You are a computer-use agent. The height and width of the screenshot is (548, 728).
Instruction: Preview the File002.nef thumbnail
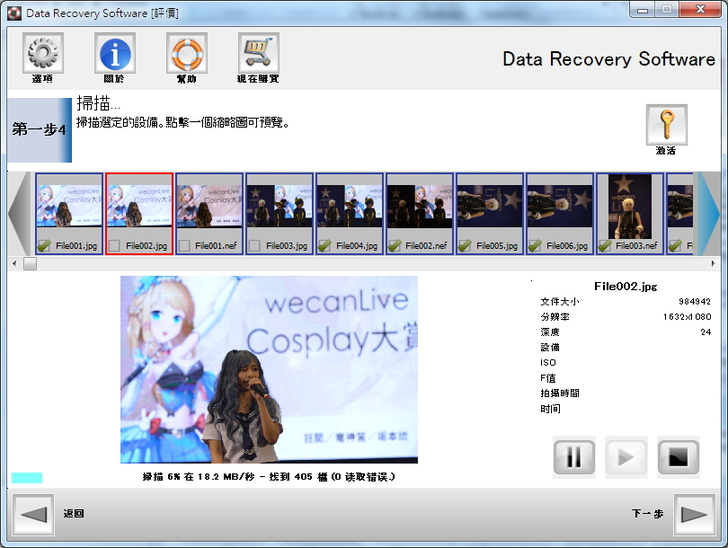pos(420,206)
